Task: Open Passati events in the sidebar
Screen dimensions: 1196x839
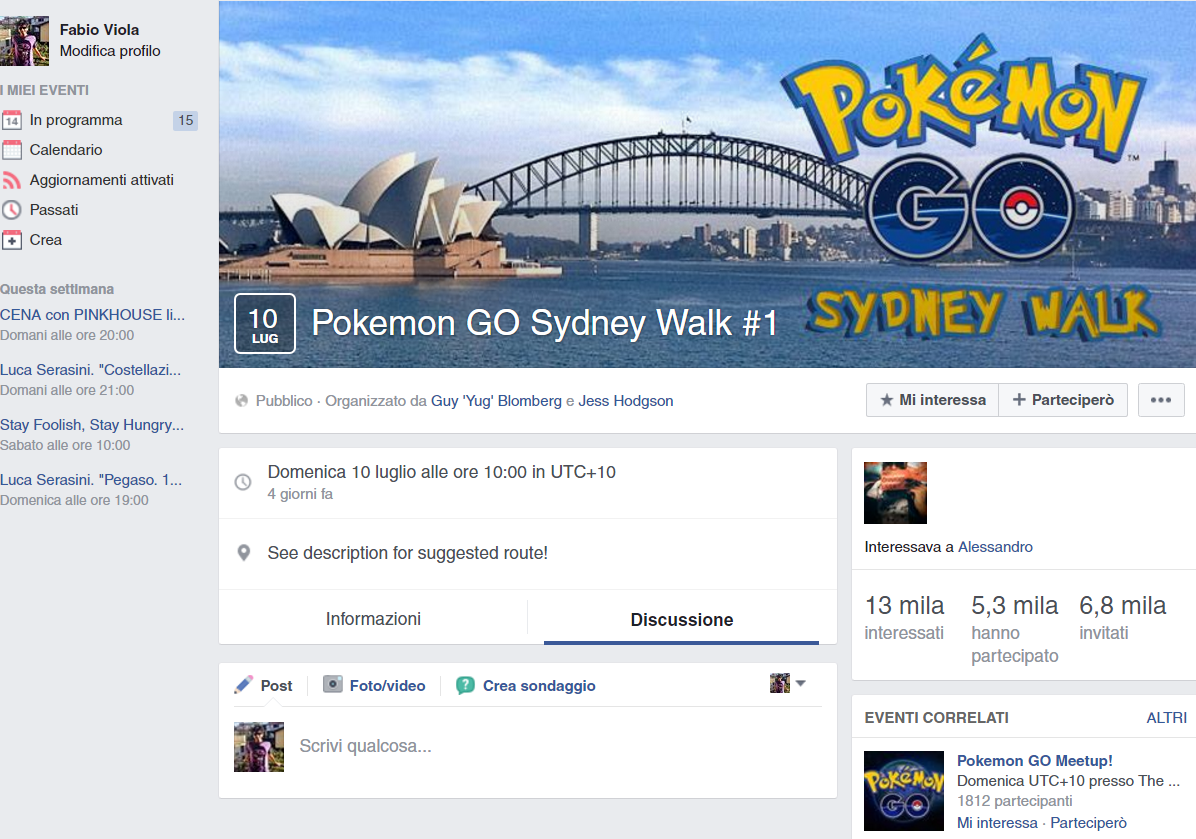Action: click(x=53, y=210)
